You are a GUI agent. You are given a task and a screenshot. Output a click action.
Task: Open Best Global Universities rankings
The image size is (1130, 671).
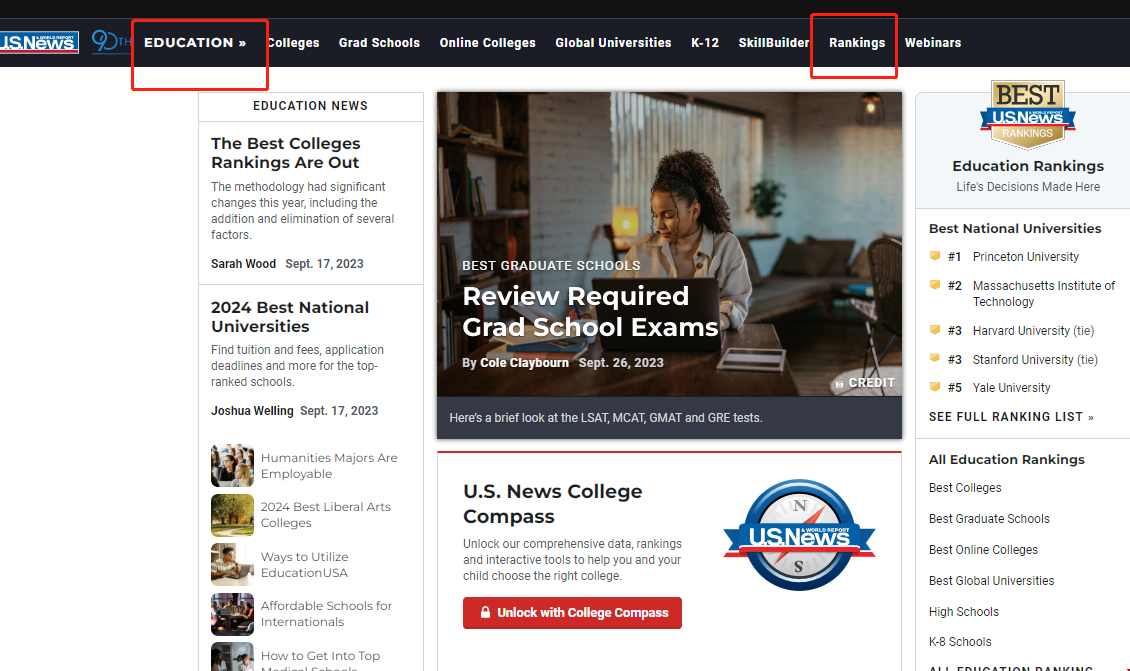(x=991, y=581)
